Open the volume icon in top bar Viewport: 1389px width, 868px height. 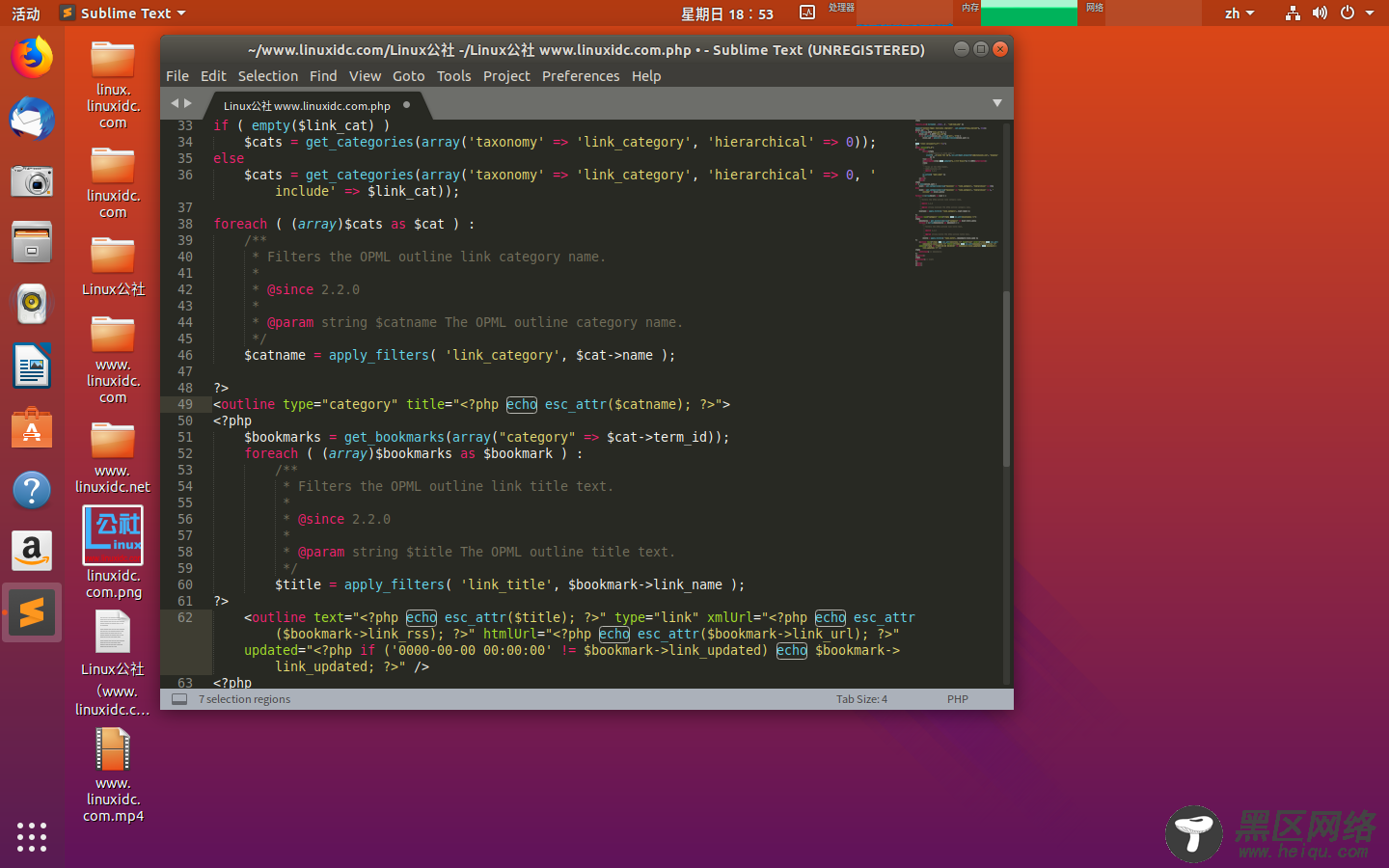tap(1320, 13)
